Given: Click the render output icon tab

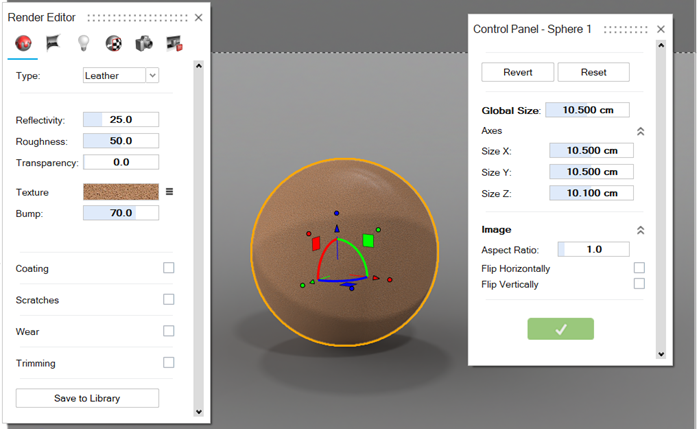Looking at the screenshot, I should (x=175, y=43).
